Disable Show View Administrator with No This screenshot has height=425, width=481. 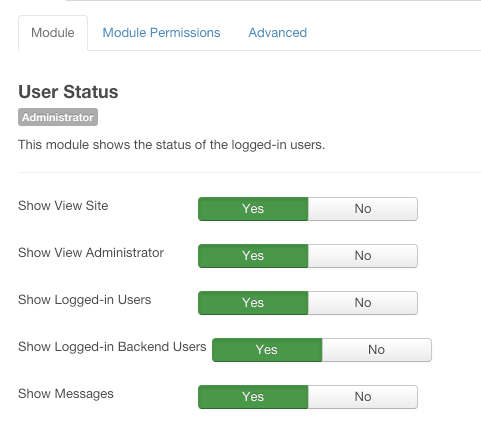(x=363, y=256)
